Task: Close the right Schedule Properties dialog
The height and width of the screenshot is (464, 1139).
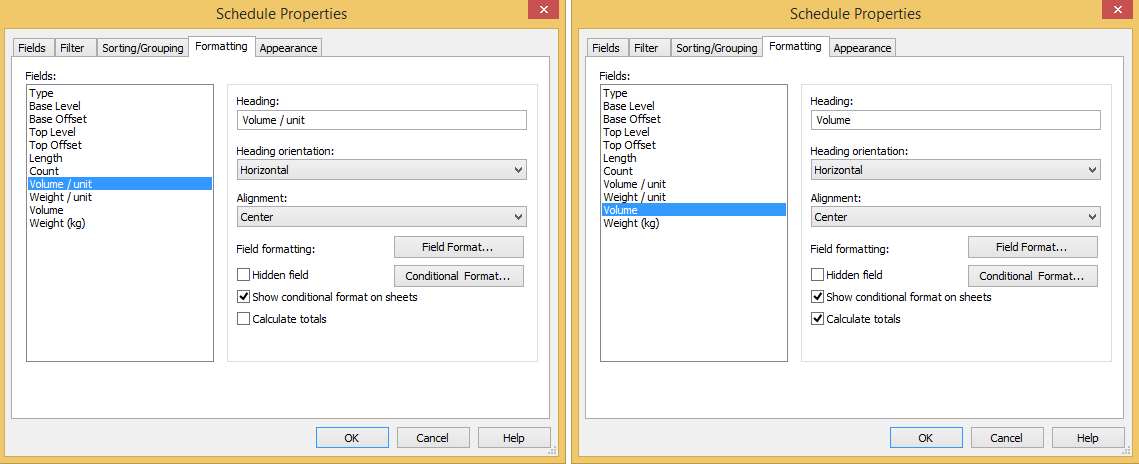Action: point(1116,9)
